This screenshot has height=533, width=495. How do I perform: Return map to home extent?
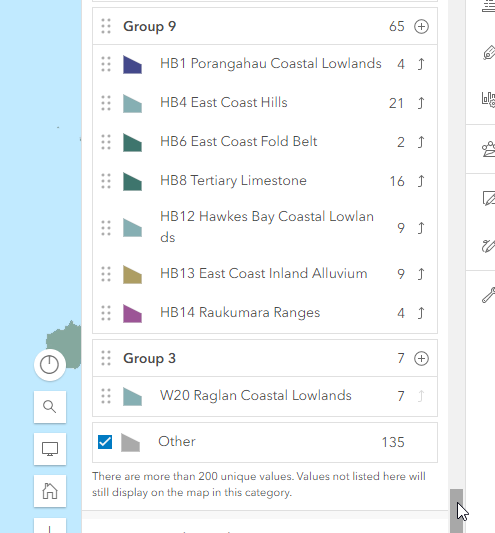(50, 491)
